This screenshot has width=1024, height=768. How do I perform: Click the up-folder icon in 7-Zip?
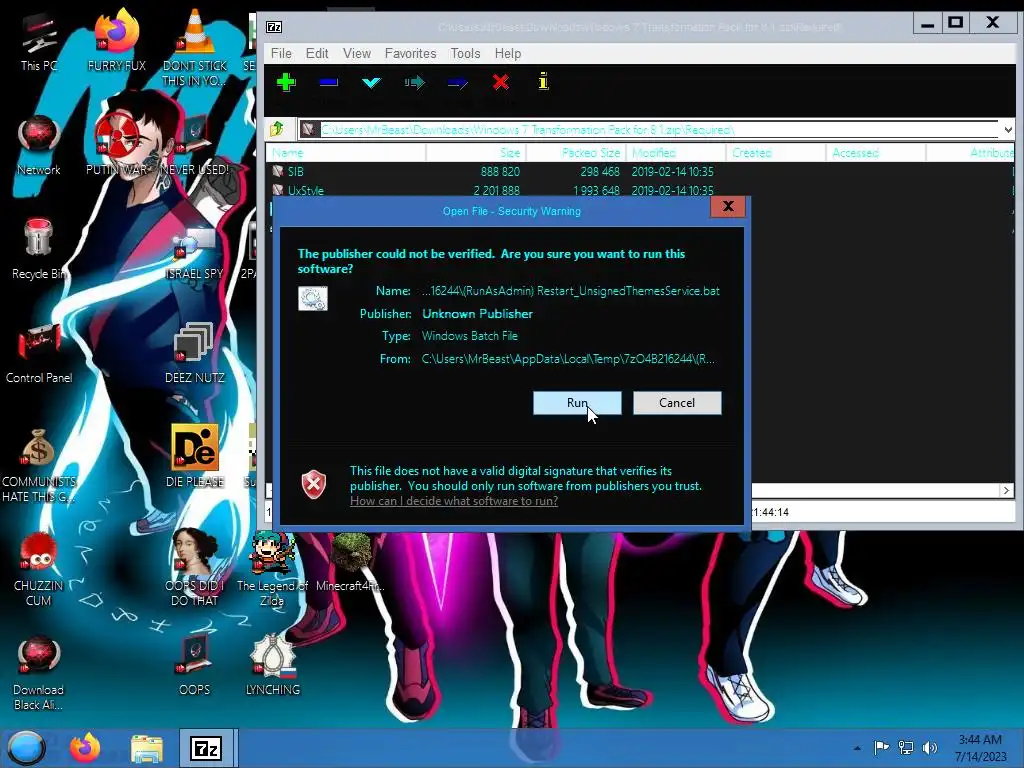277,129
